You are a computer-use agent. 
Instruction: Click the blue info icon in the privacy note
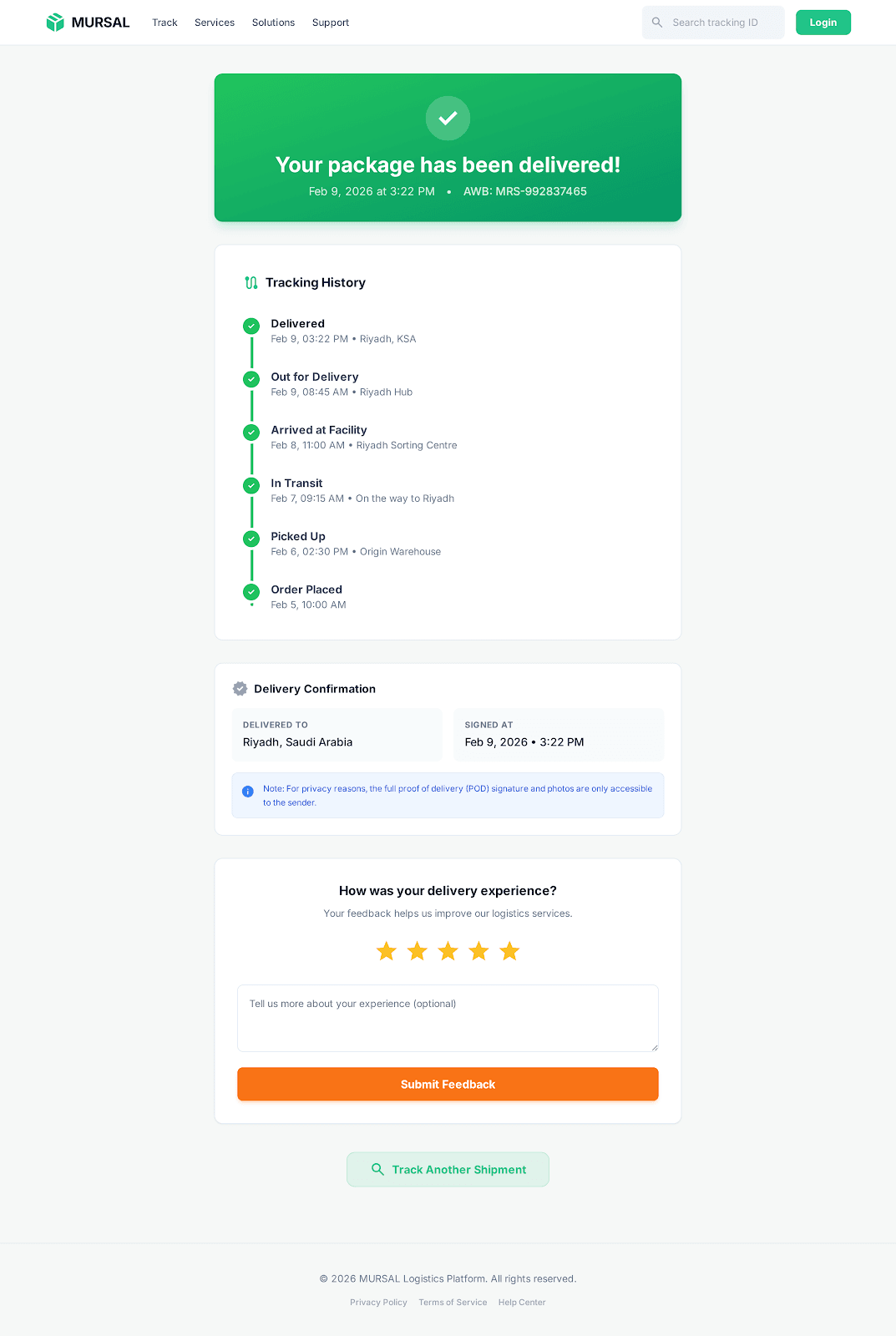click(x=247, y=792)
